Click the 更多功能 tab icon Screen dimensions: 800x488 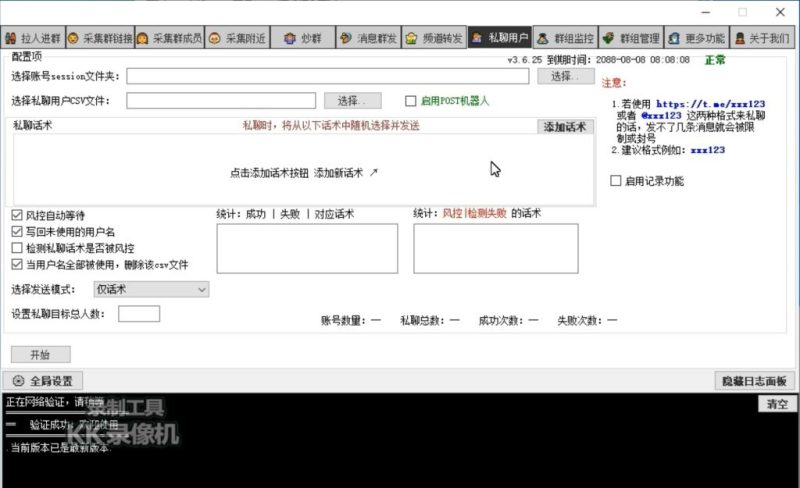pyautogui.click(x=674, y=38)
